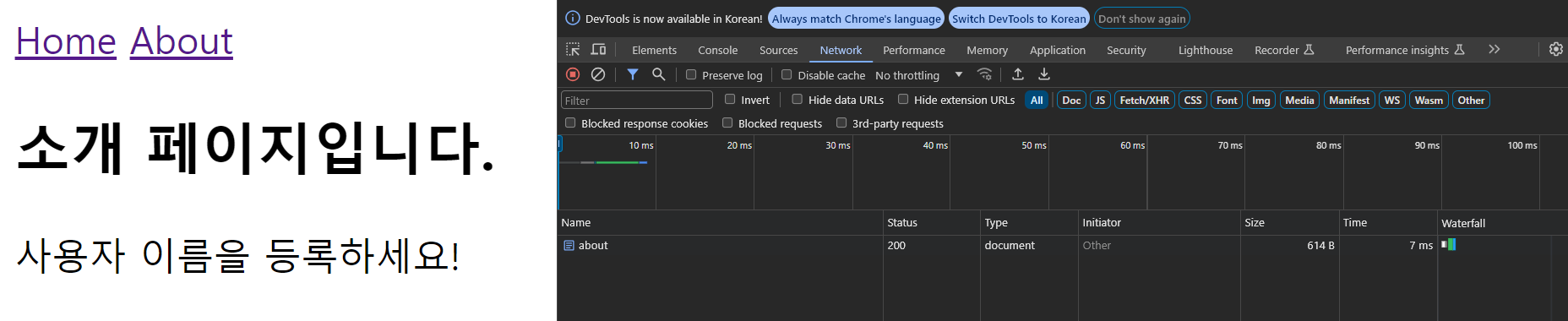
Task: Enable Disable cache checkbox
Action: (x=787, y=74)
